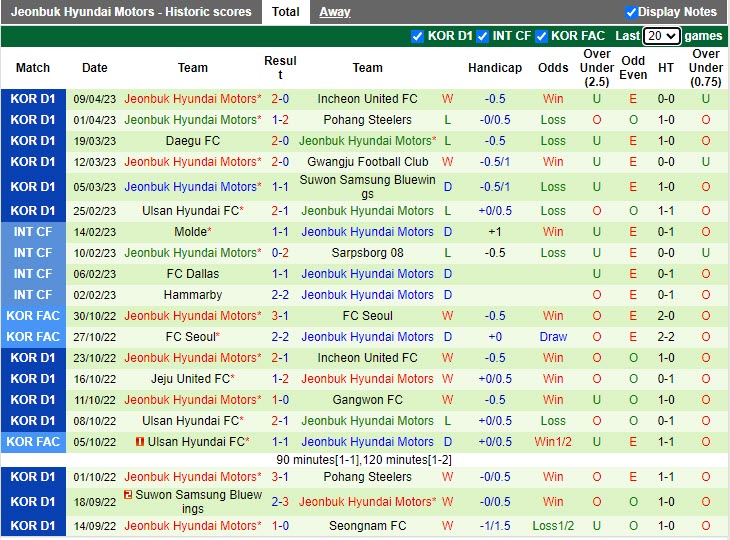Viewport: 730px width, 540px height.
Task: Uncheck the INT CF league filter
Action: tap(482, 36)
